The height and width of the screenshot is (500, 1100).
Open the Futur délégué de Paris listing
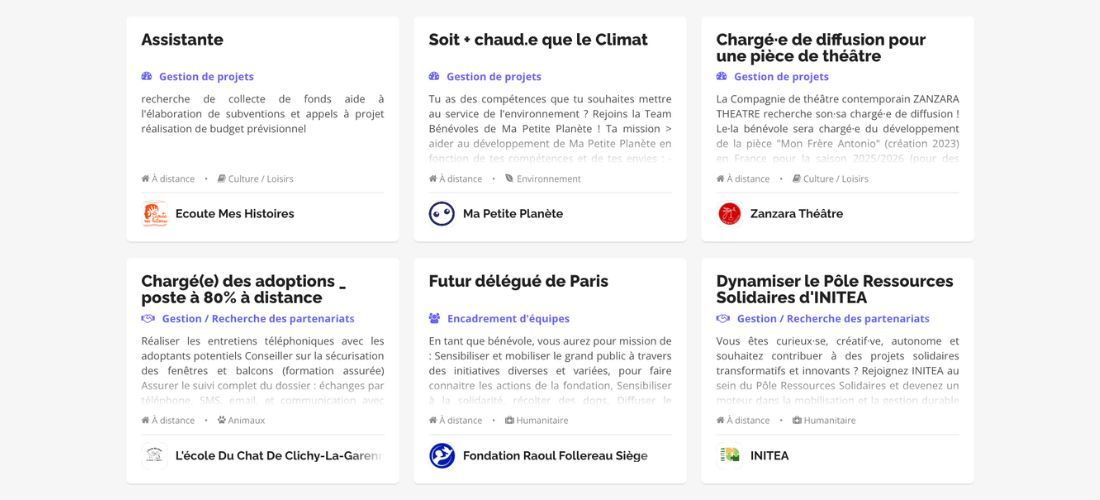(x=518, y=281)
